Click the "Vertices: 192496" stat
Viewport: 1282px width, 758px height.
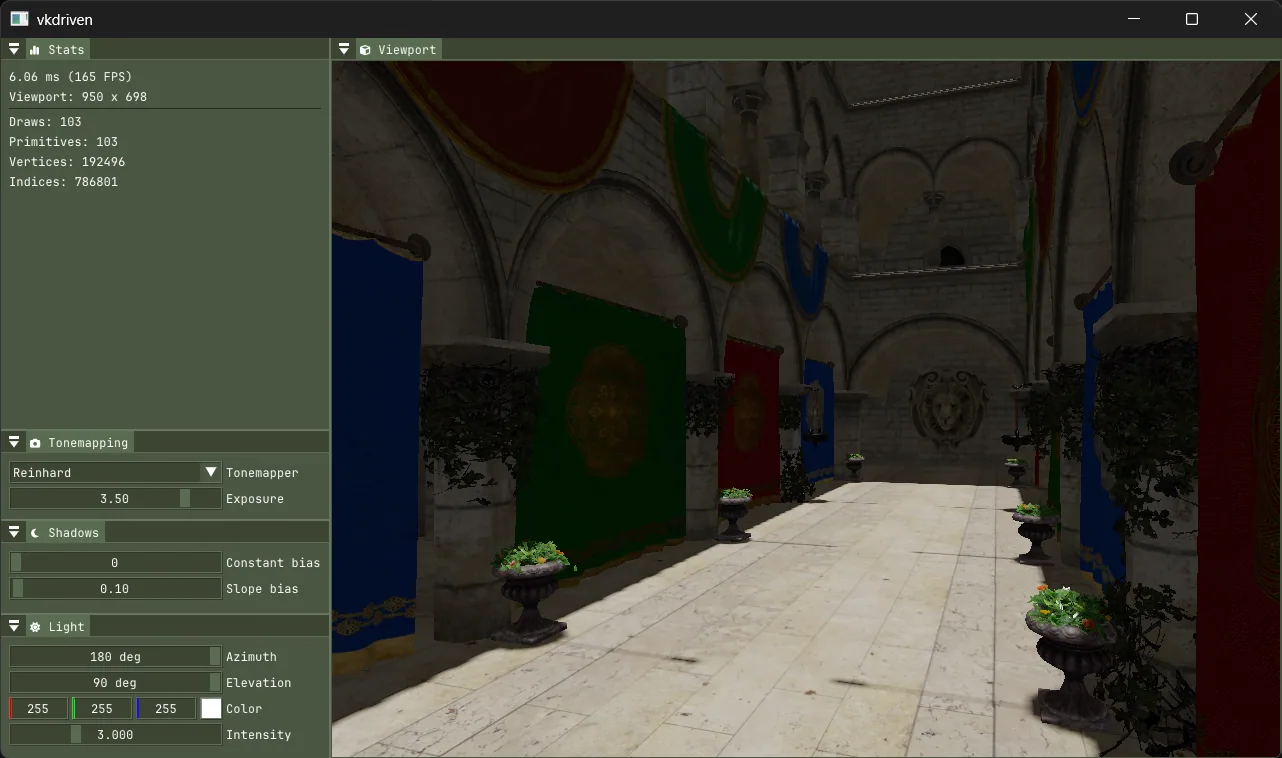tap(67, 161)
